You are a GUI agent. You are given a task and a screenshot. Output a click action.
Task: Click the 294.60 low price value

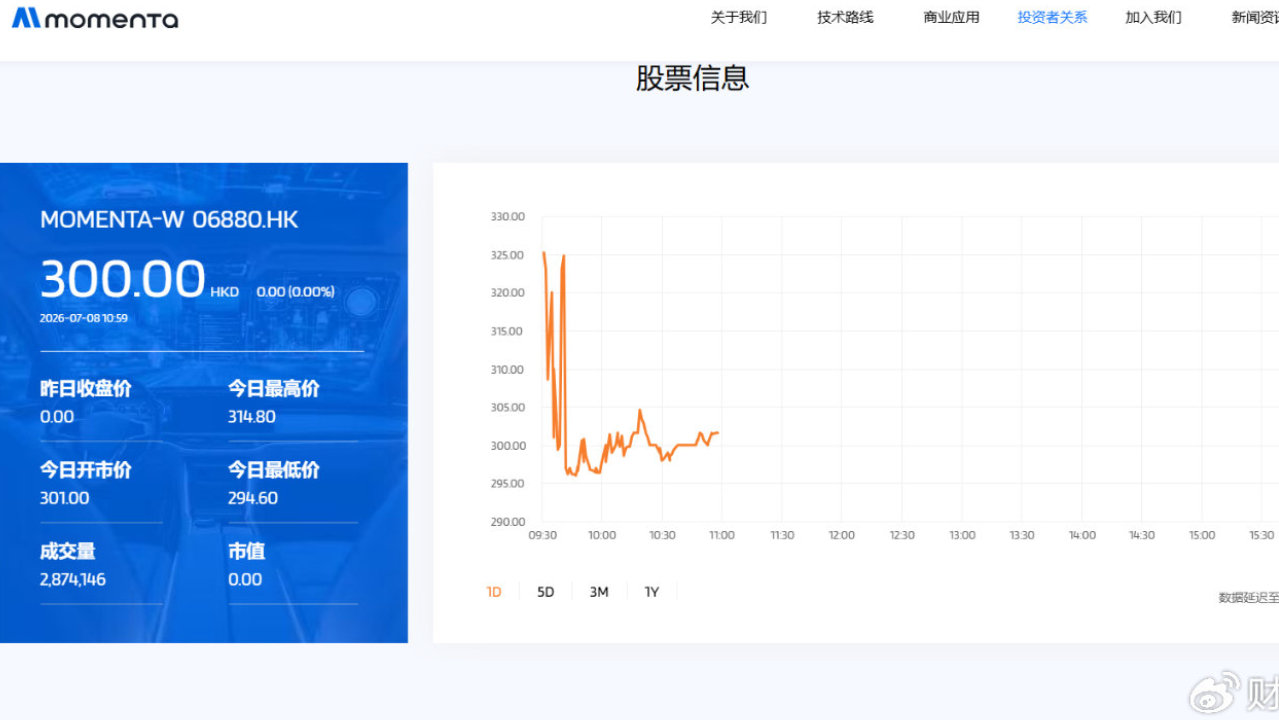click(253, 498)
